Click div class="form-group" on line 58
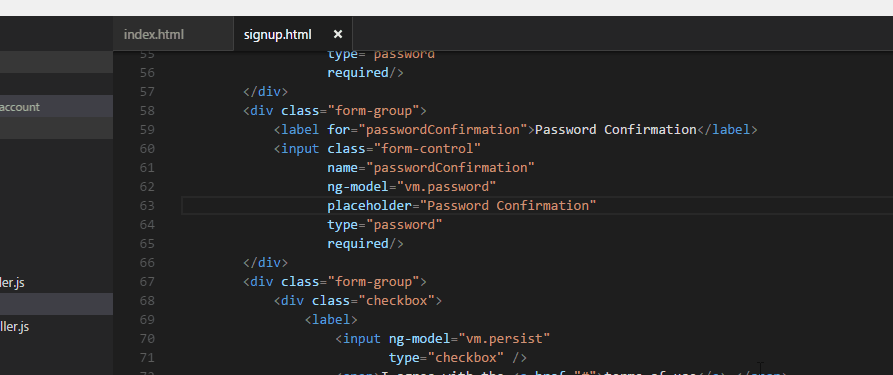Screen dimensions: 893x375 point(335,111)
